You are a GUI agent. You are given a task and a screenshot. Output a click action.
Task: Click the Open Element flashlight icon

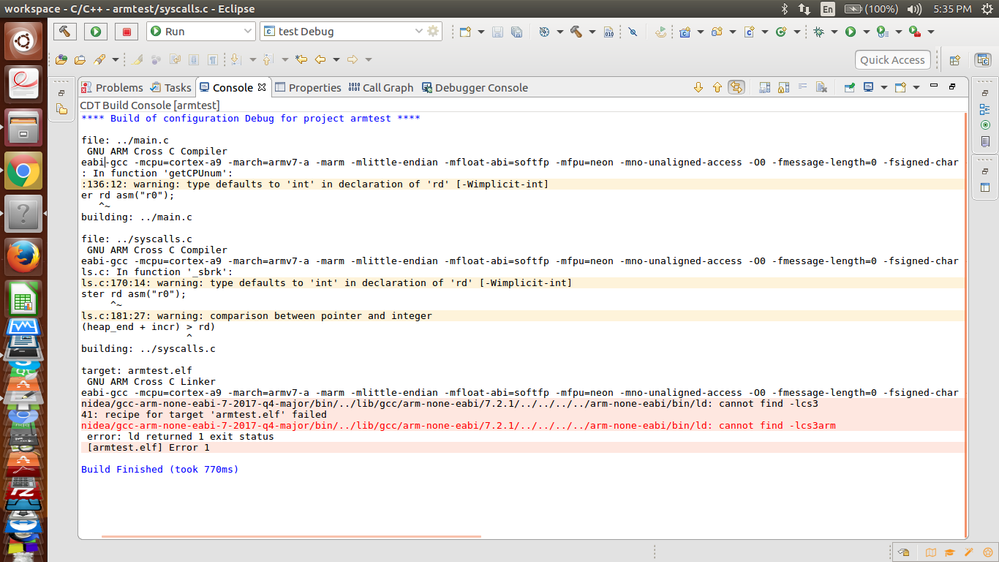tap(100, 59)
